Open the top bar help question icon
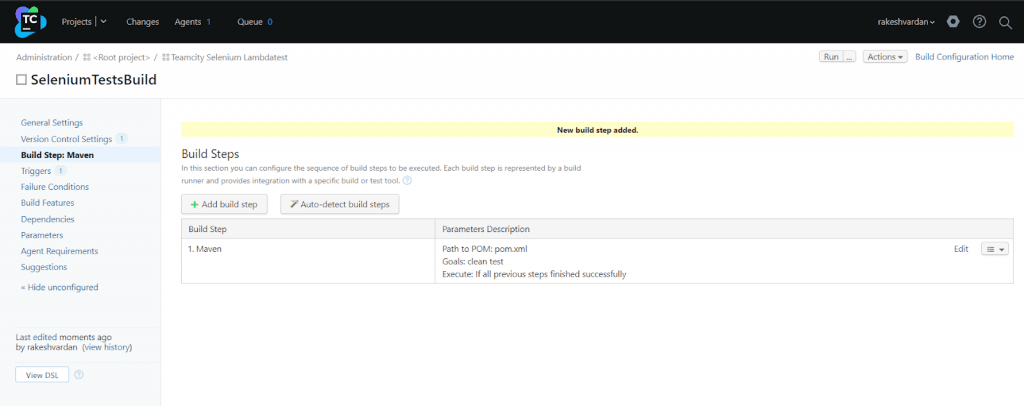Screen dimensions: 1024x406 pyautogui.click(x=979, y=21)
